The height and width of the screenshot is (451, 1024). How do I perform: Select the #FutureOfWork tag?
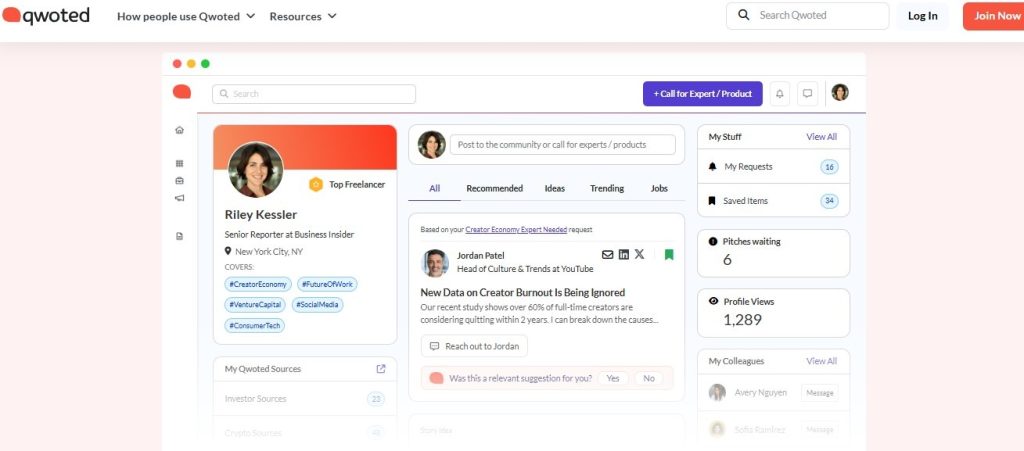pyautogui.click(x=327, y=285)
